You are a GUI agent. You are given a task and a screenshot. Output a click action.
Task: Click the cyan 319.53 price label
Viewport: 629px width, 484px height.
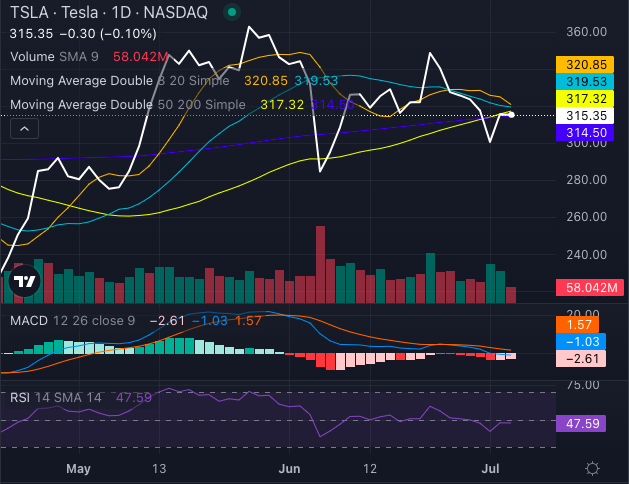pos(585,82)
